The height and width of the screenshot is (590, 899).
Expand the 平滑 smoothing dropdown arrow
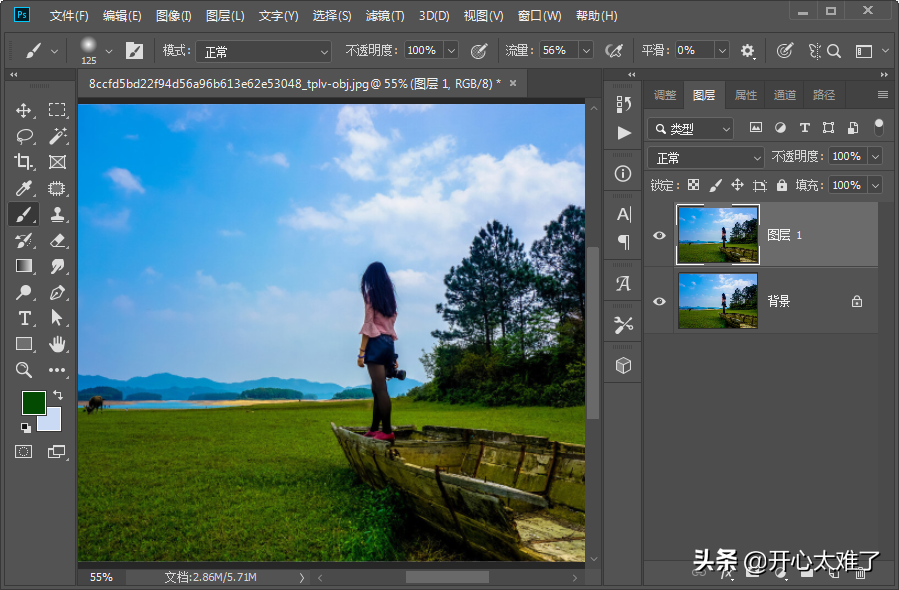[722, 51]
